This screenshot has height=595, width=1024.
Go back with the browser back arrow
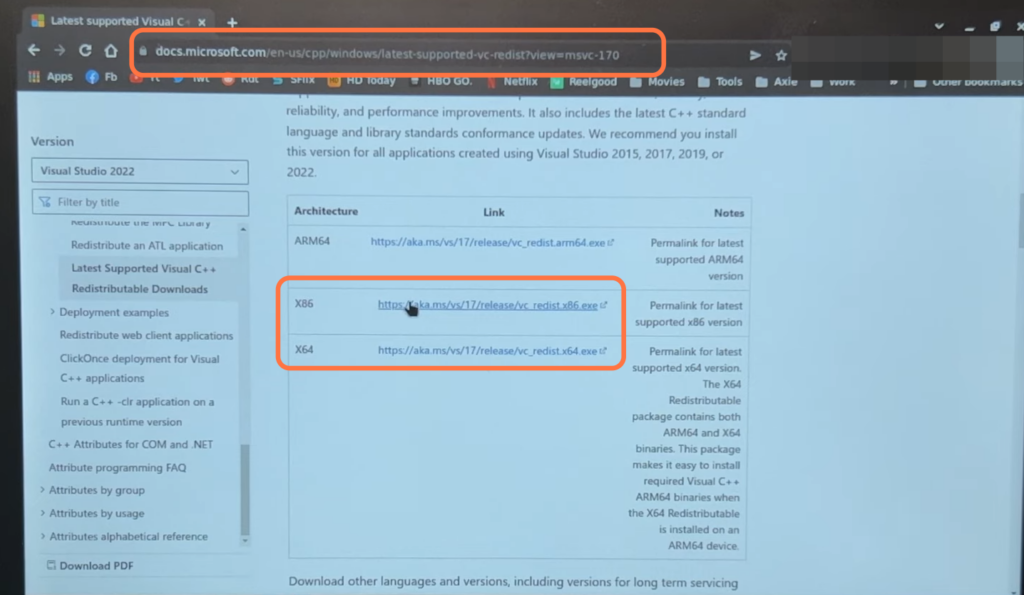(x=34, y=50)
